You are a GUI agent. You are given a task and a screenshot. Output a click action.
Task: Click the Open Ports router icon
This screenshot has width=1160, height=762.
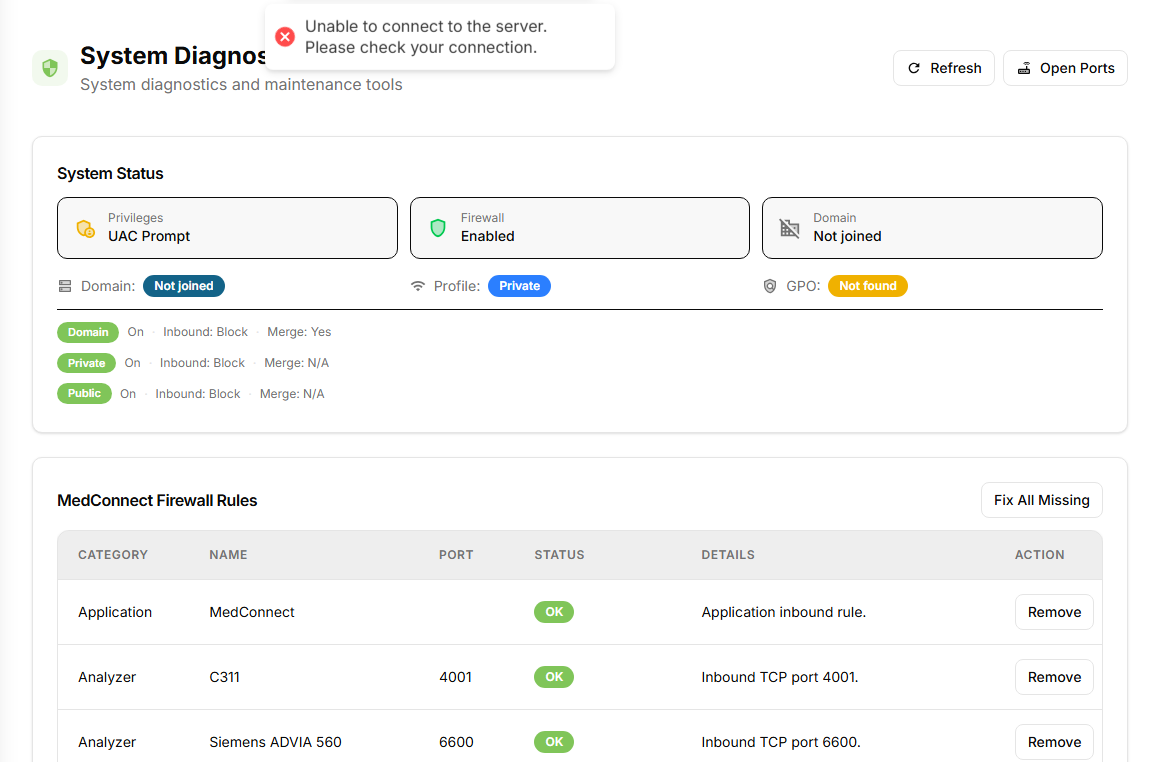tap(1024, 68)
